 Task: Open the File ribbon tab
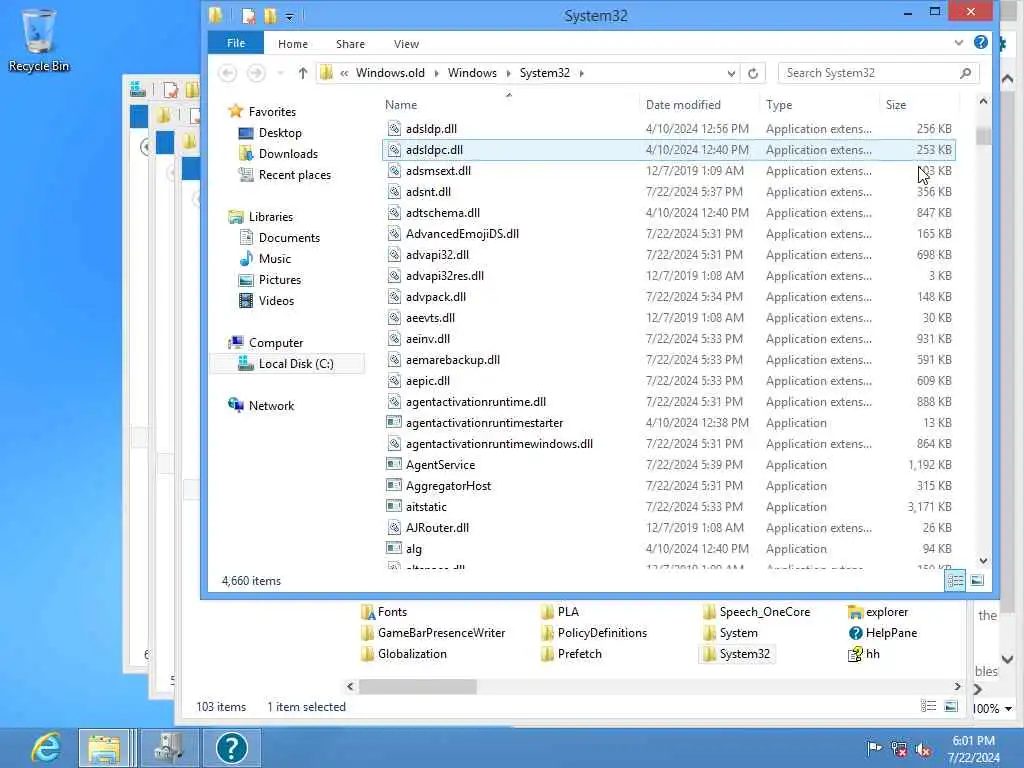pos(236,43)
